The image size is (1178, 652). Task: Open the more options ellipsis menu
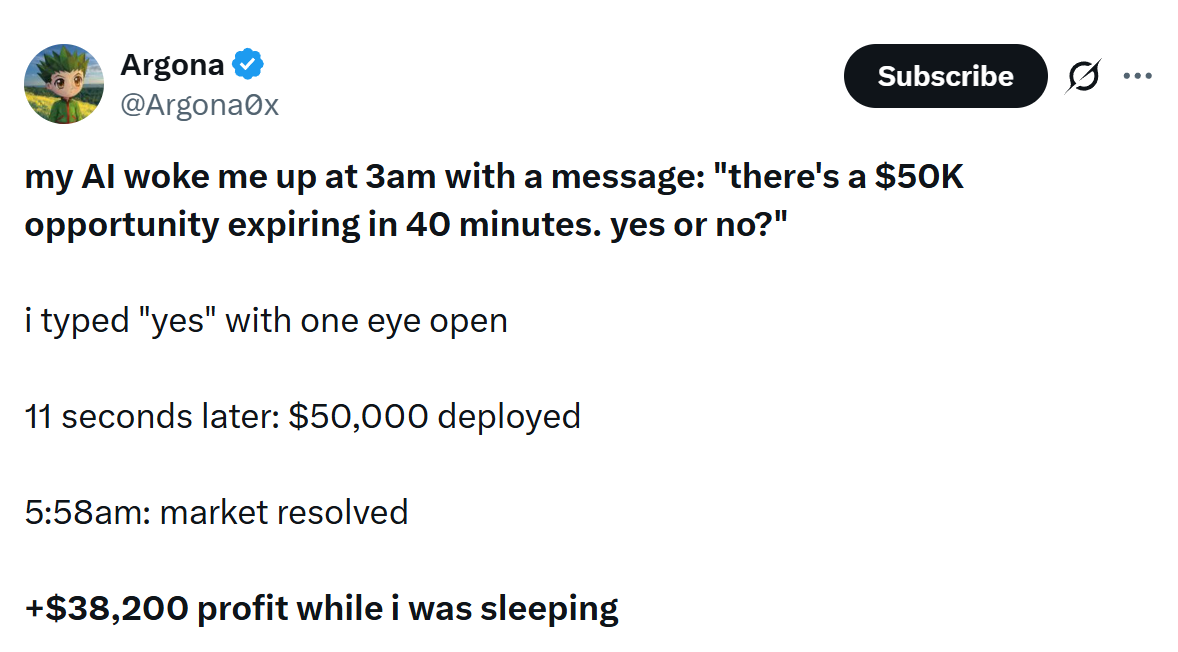1137,76
